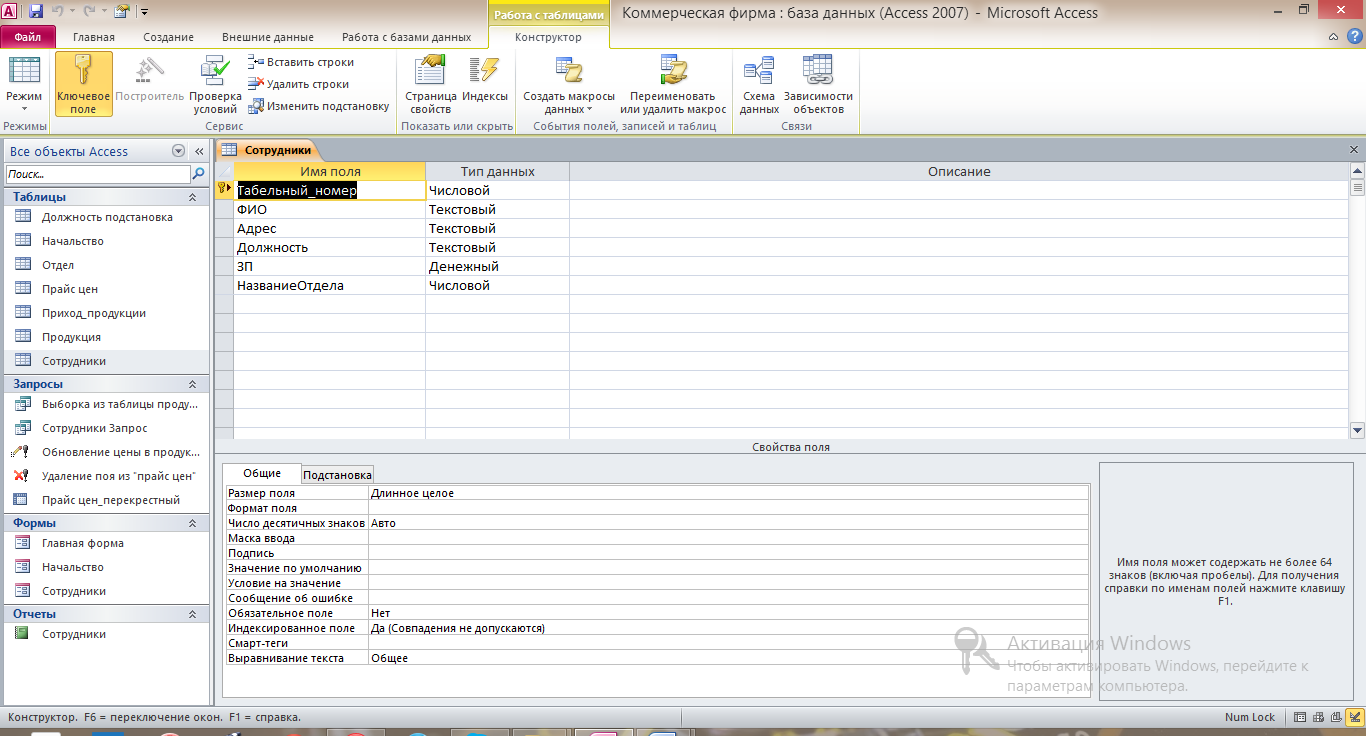Screen dimensions: 1366x736
Task: Close the Сотрудники table tab with X
Action: [1355, 150]
